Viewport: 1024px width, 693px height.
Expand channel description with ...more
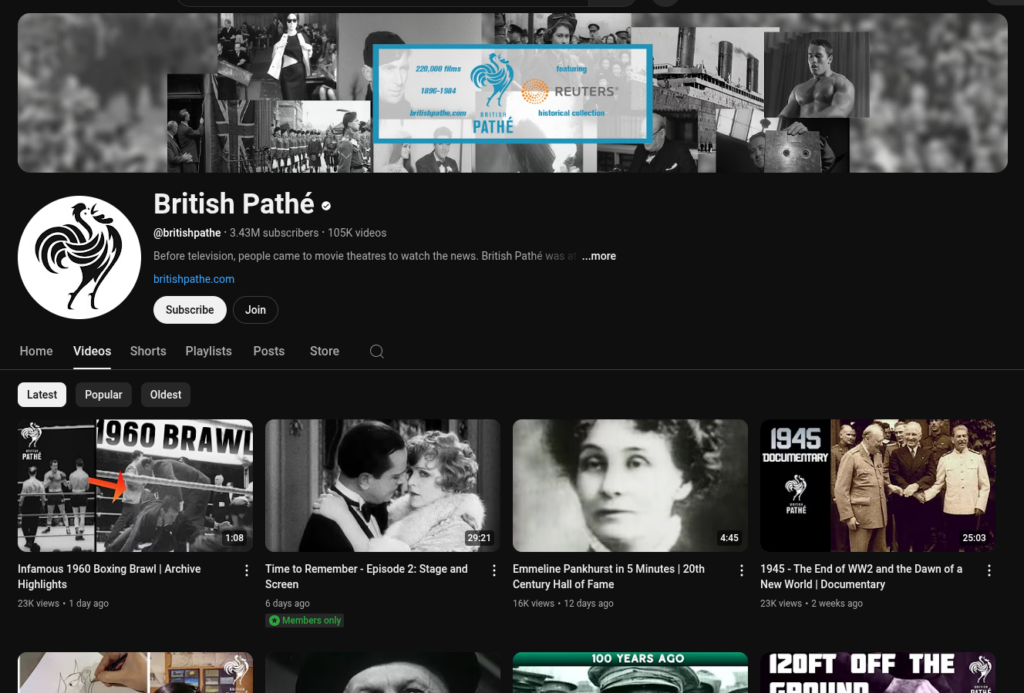[x=599, y=256]
